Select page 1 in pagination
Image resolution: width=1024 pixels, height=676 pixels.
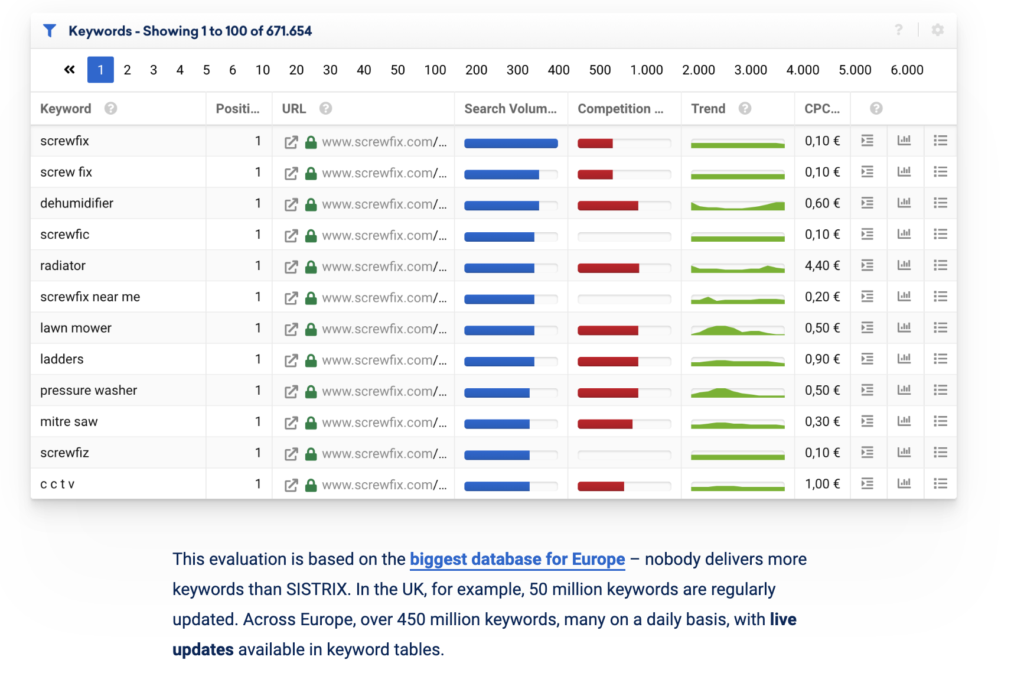(x=101, y=70)
